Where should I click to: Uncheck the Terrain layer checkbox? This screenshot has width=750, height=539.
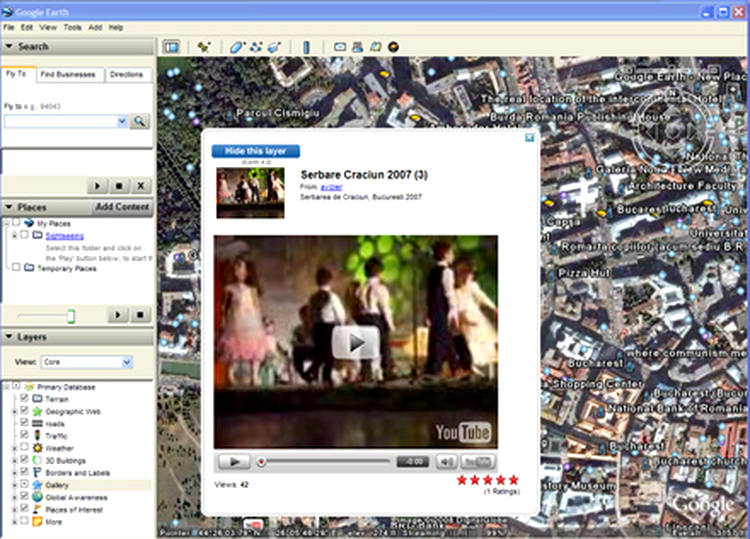click(24, 398)
